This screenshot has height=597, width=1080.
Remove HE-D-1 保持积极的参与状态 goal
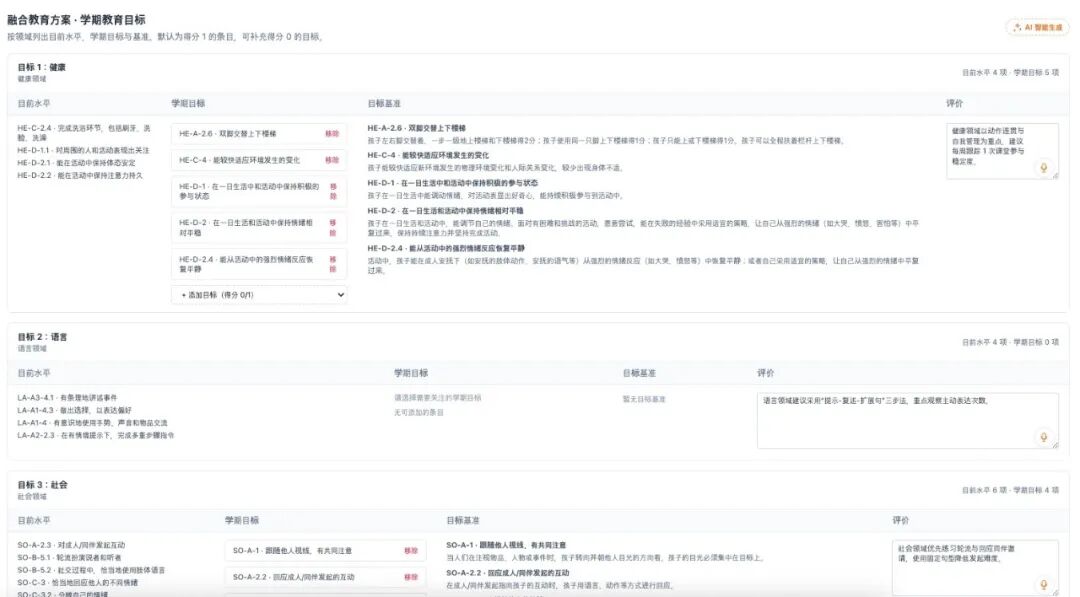[x=333, y=191]
